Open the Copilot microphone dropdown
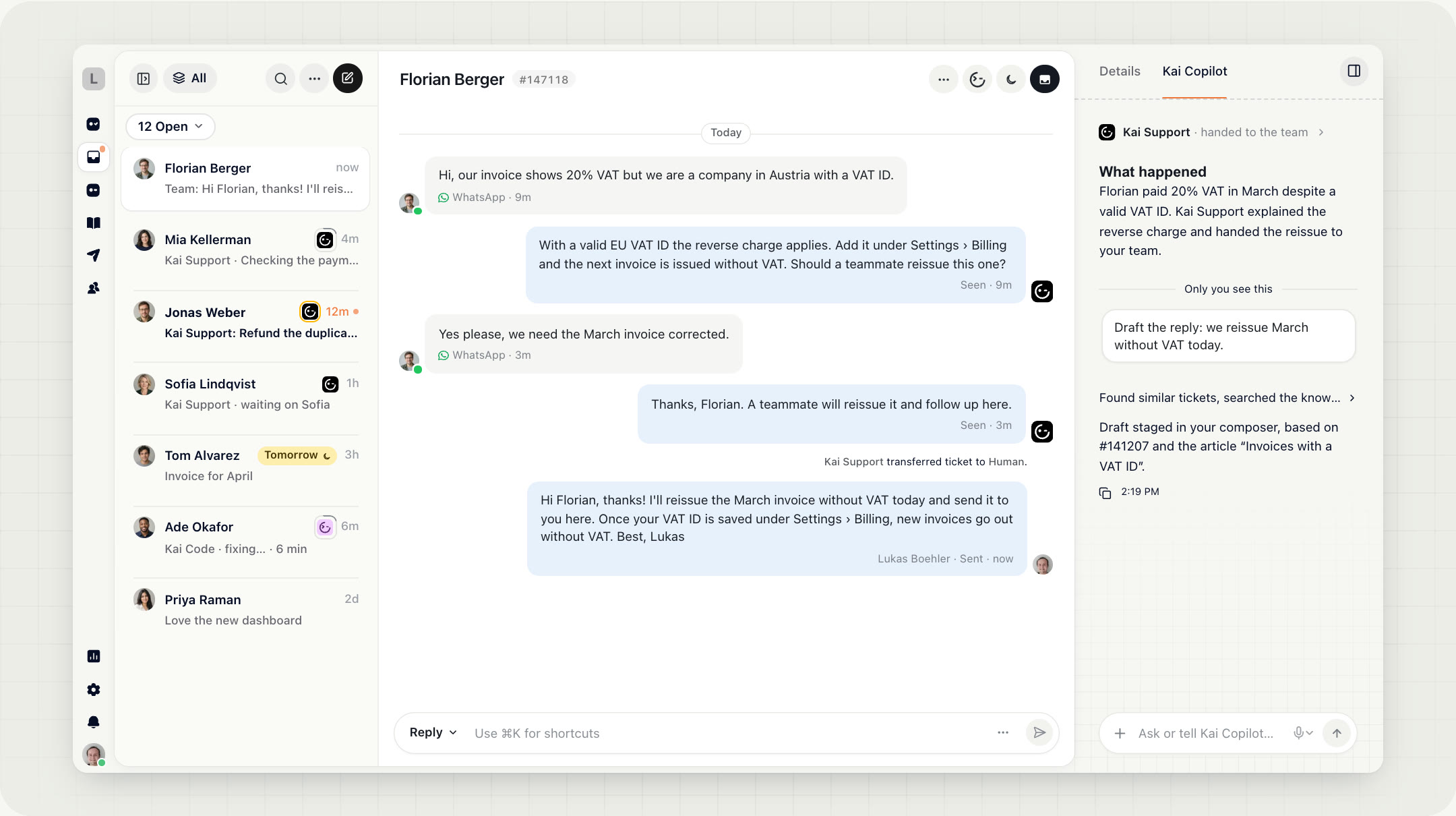This screenshot has width=1456, height=816. [x=1303, y=733]
